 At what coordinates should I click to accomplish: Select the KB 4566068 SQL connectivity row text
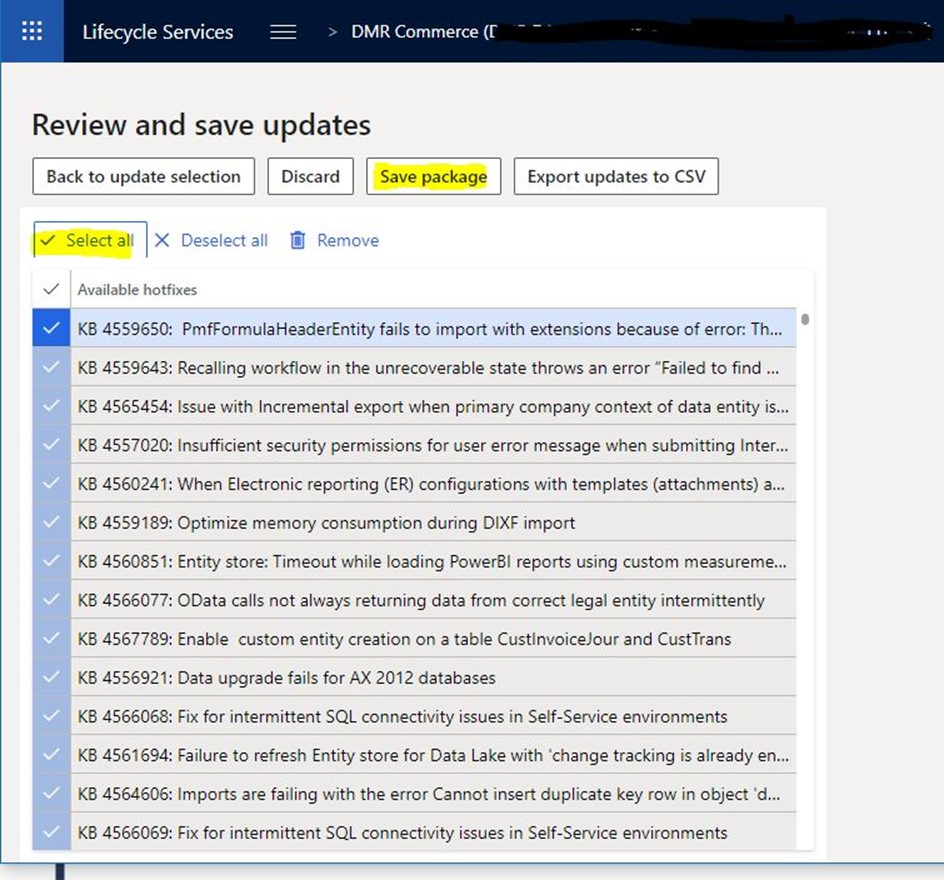402,716
